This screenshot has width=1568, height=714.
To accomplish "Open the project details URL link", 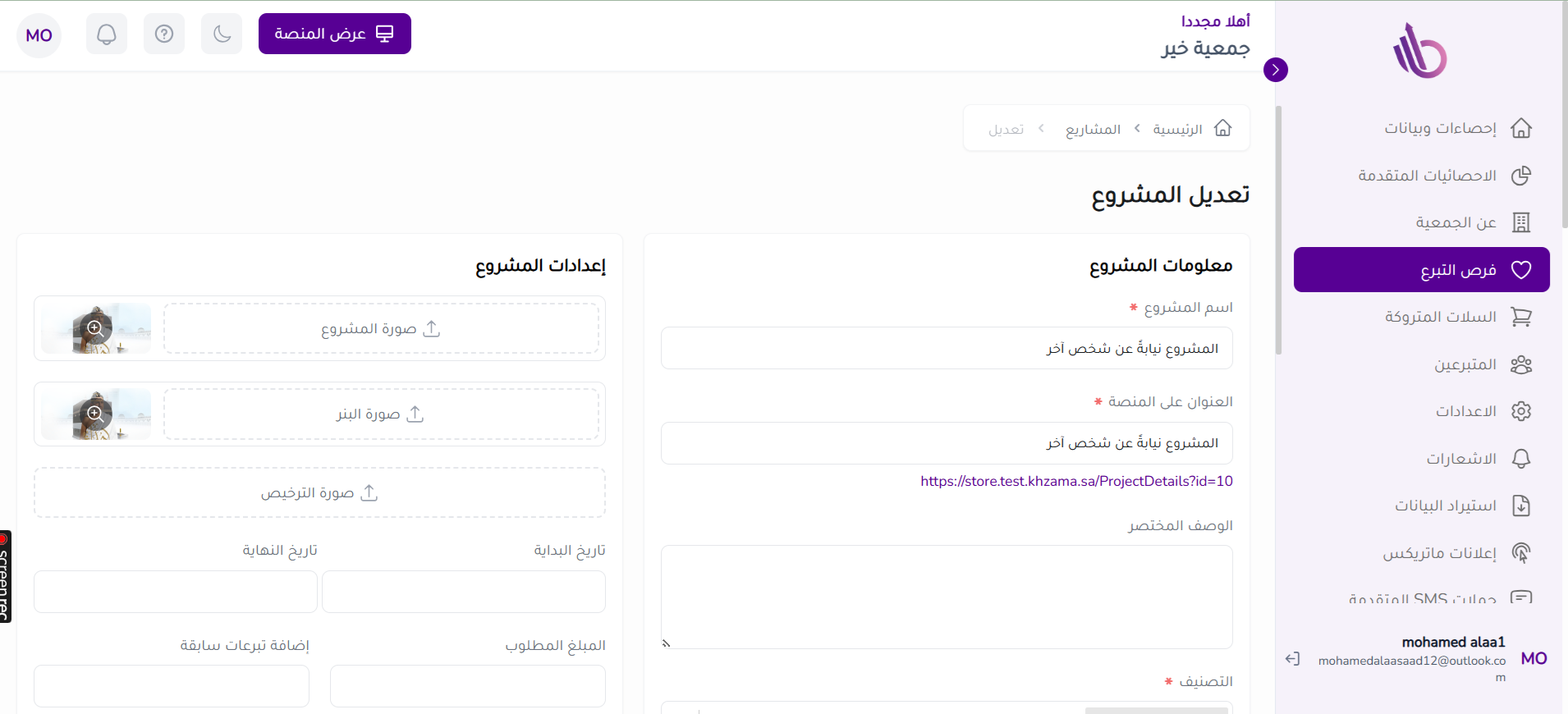I will (1076, 481).
